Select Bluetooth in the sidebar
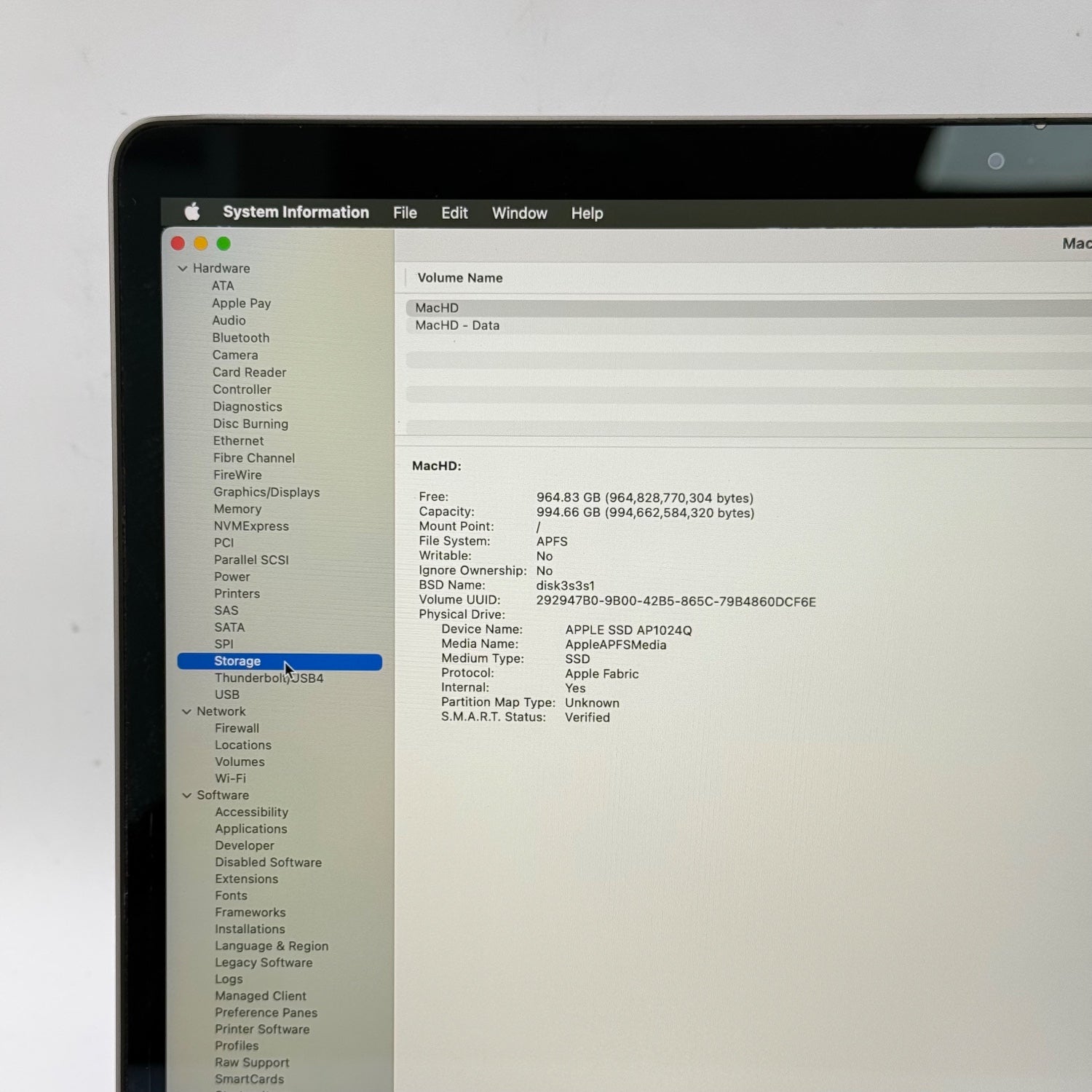Image resolution: width=1092 pixels, height=1092 pixels. [x=241, y=338]
